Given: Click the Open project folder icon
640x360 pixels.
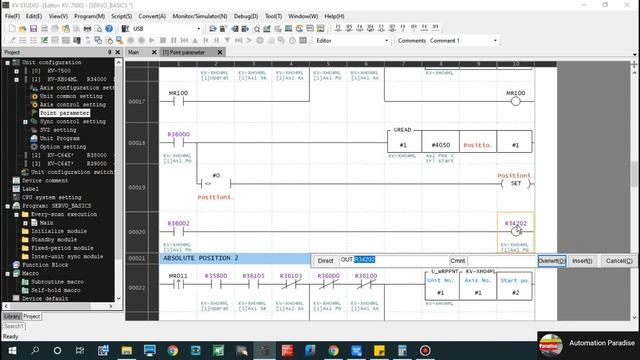Looking at the screenshot, I should point(22,29).
